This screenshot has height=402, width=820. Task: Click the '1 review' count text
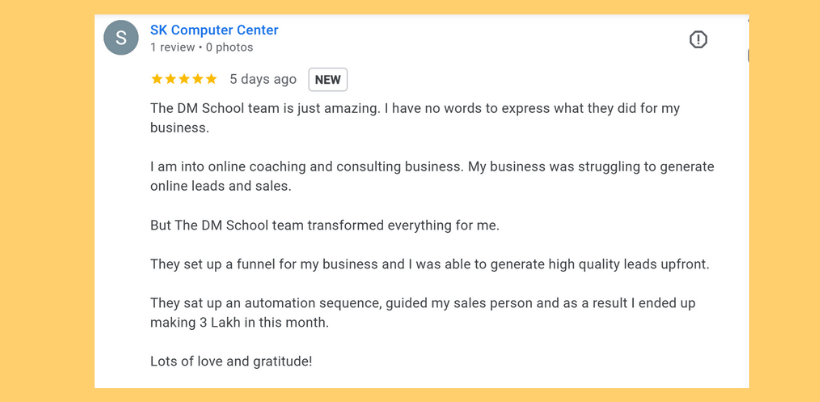point(173,48)
